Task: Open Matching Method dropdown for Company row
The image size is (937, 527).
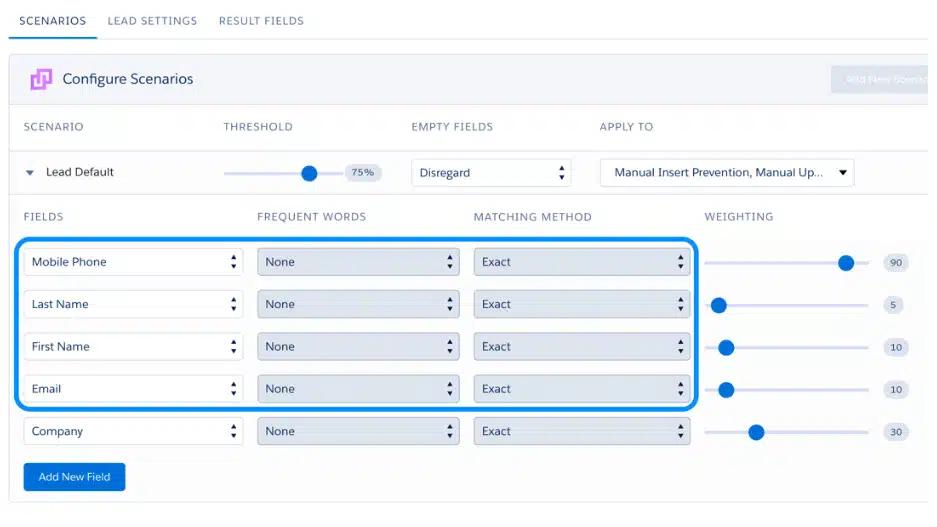Action: (581, 431)
